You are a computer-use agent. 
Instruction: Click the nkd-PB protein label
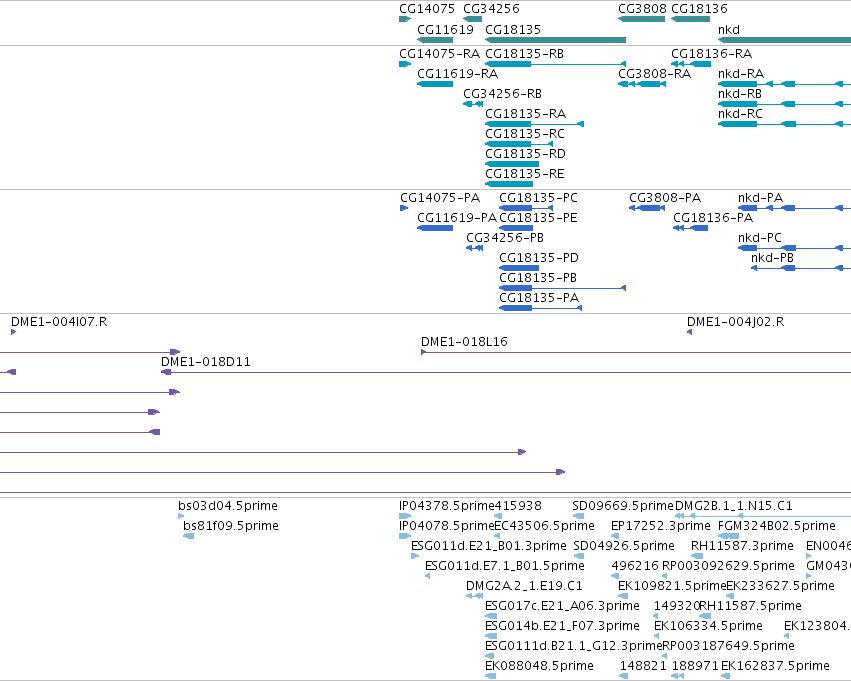coord(772,258)
